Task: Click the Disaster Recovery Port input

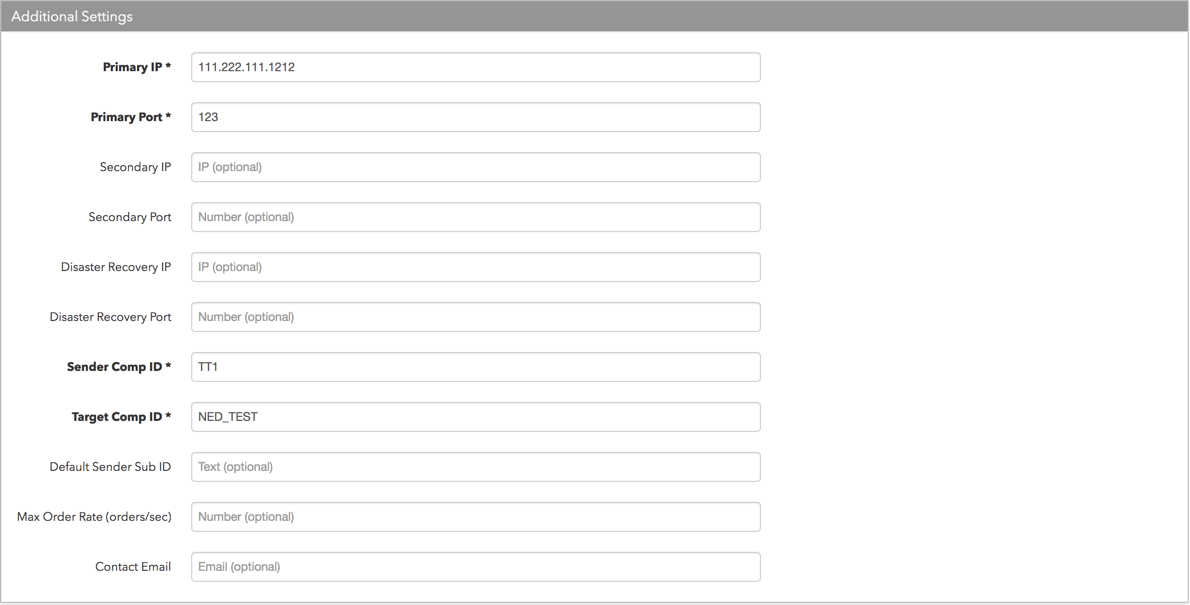Action: click(475, 317)
